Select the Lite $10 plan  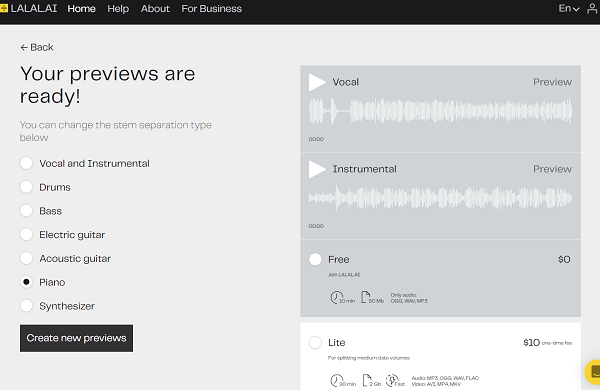[x=315, y=342]
